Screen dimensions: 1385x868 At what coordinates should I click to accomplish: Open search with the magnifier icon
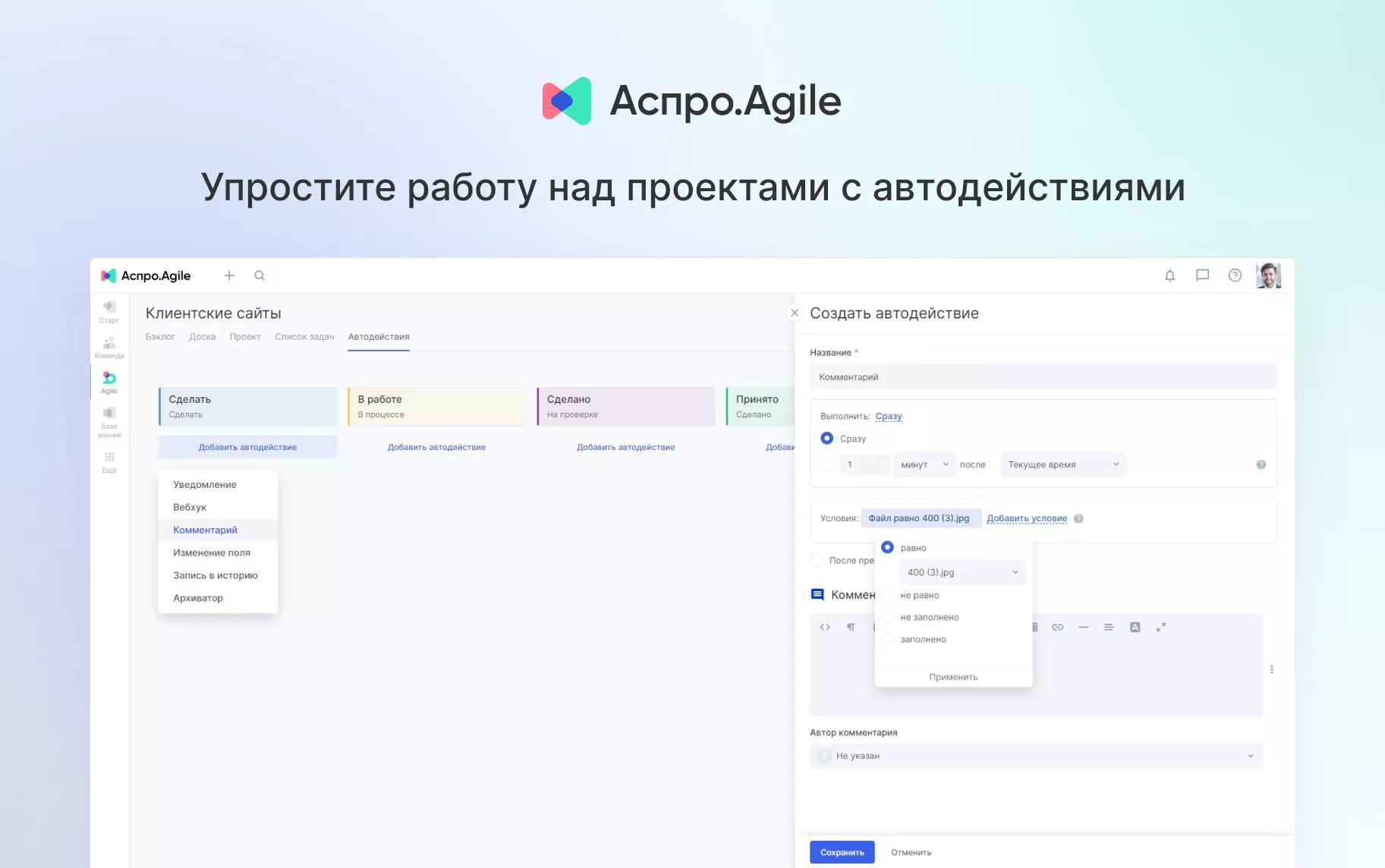tap(260, 275)
